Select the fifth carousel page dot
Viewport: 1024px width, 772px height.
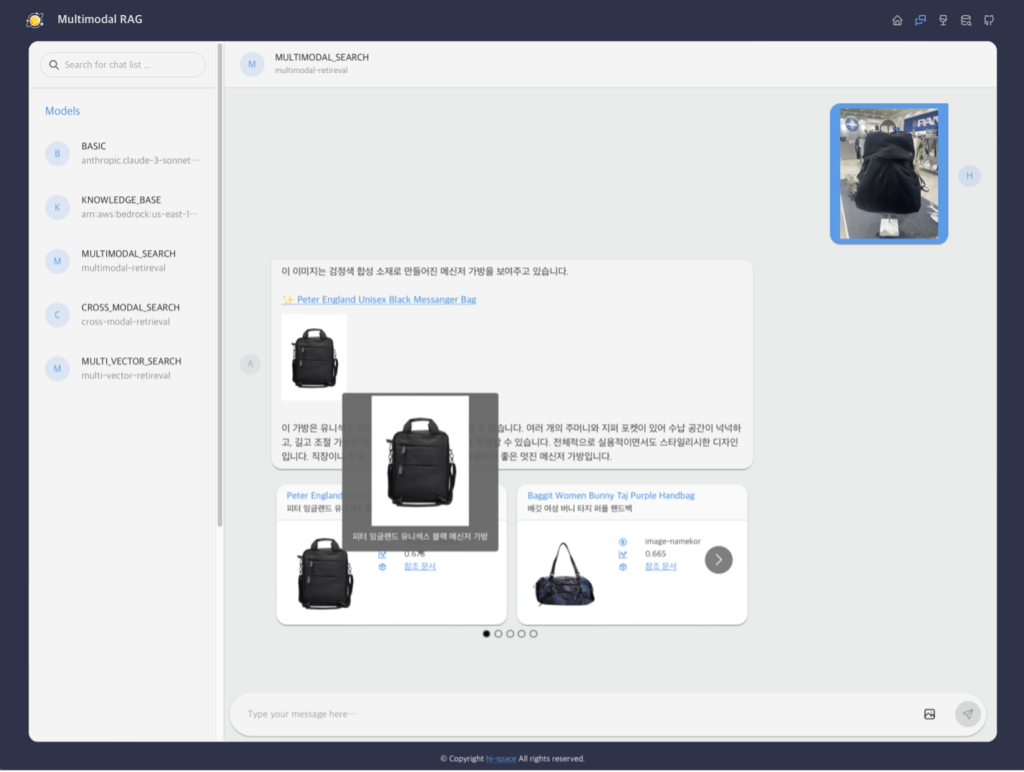coord(534,634)
